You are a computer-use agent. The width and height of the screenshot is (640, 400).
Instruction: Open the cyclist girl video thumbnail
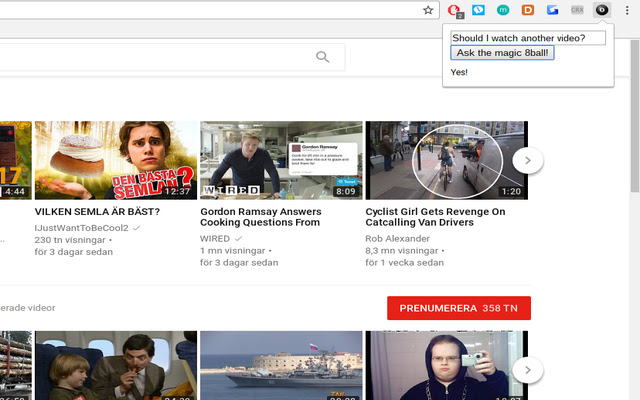[447, 160]
